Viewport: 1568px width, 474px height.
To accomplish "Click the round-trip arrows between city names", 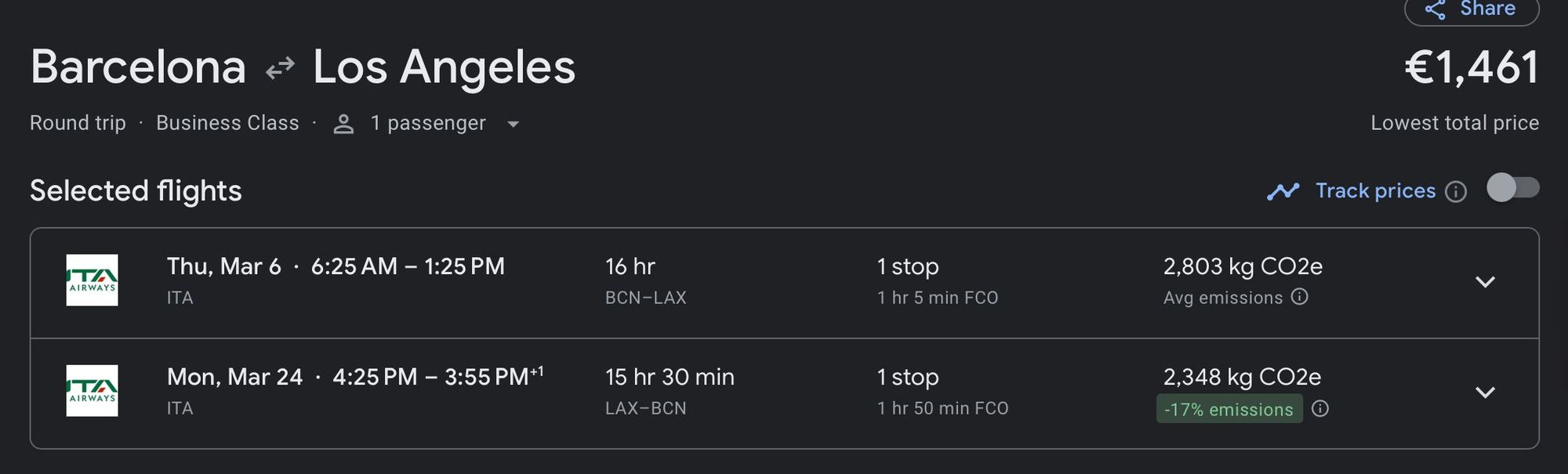I will [x=280, y=68].
